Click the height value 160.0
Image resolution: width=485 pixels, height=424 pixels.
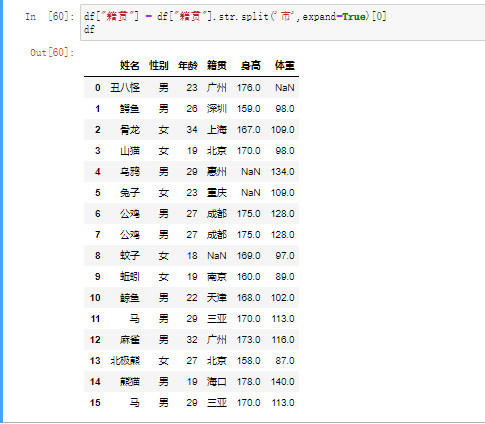(x=249, y=277)
